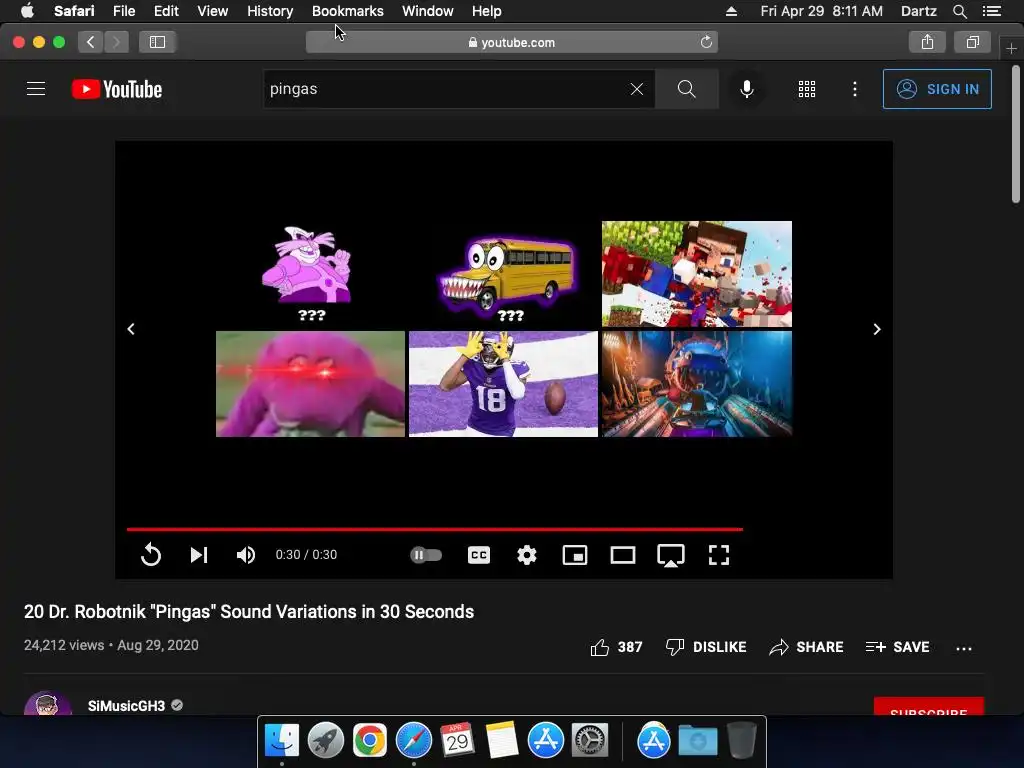Toggle the autoplay switch
1024x768 pixels.
[x=426, y=554]
